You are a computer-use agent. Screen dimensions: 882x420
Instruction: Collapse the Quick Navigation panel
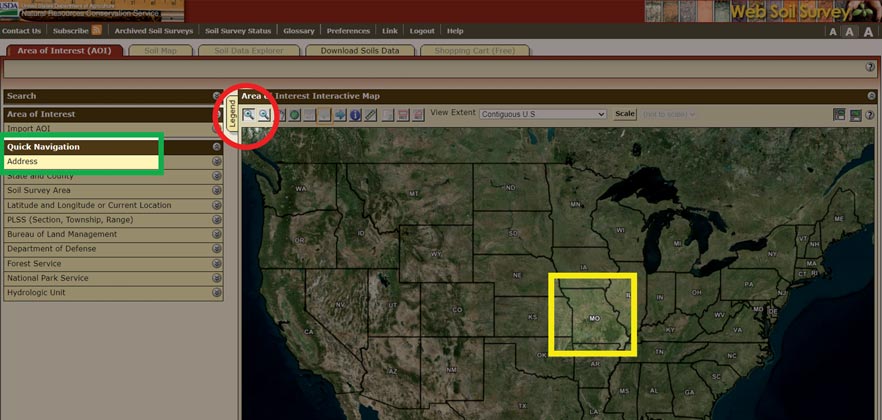click(x=216, y=147)
